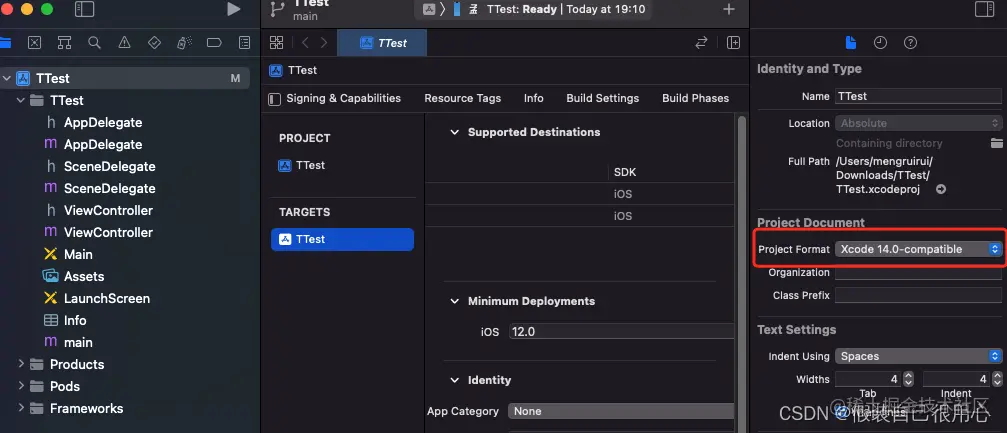Open Indent Using Spaces dropdown
This screenshot has width=1007, height=433.
[918, 356]
